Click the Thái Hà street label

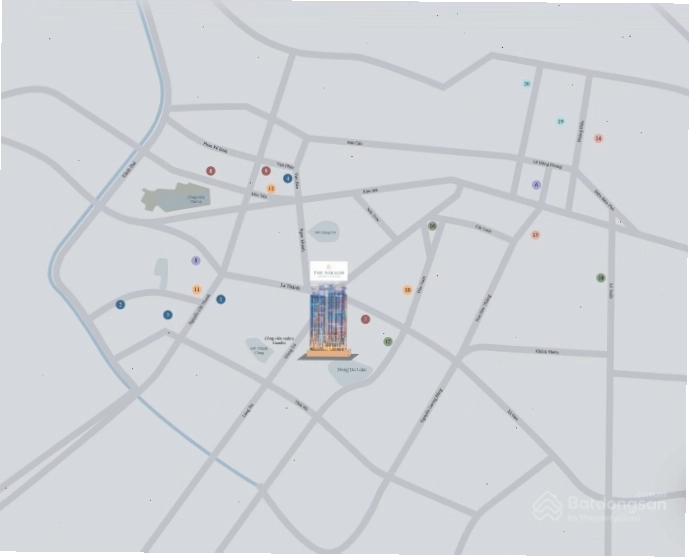(301, 405)
